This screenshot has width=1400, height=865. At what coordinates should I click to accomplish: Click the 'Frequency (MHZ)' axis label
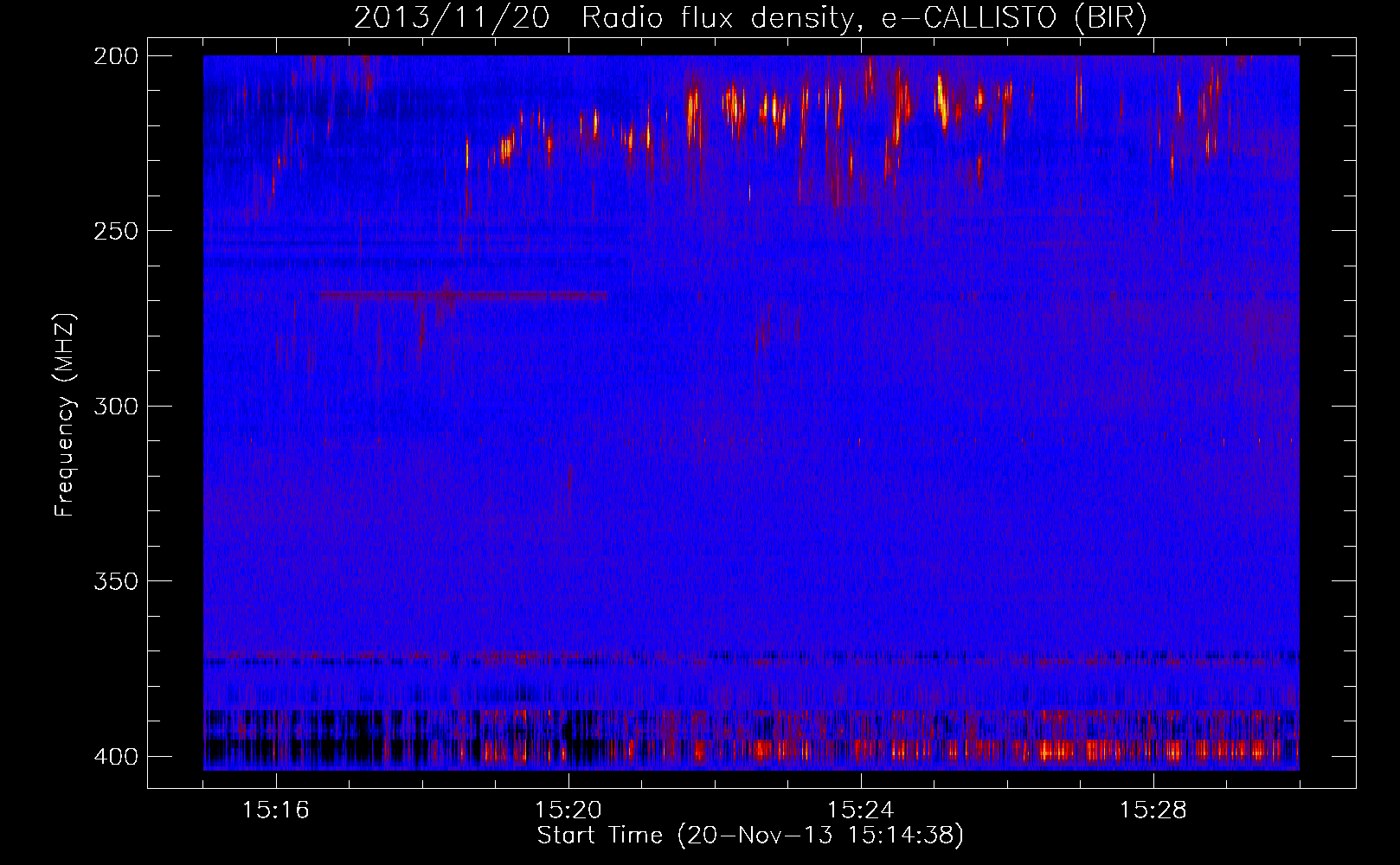65,414
